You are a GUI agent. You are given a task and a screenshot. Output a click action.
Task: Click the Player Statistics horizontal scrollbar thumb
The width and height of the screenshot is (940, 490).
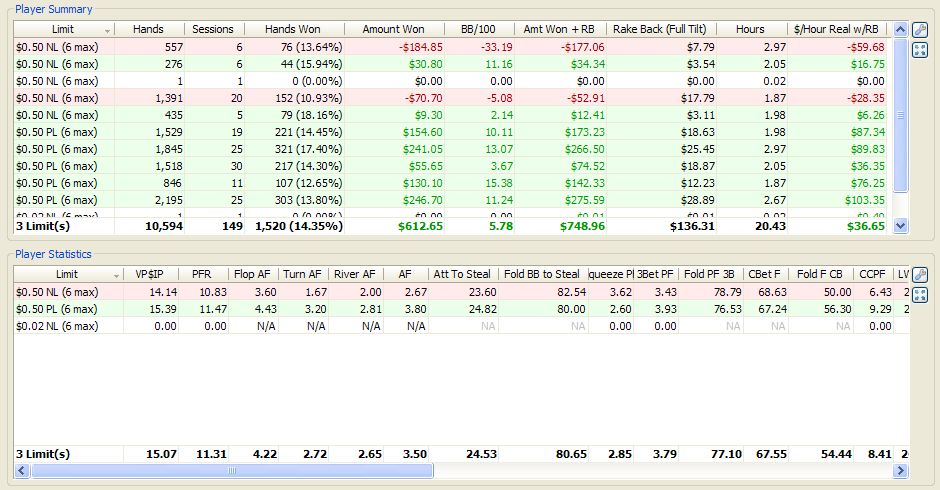click(x=229, y=470)
